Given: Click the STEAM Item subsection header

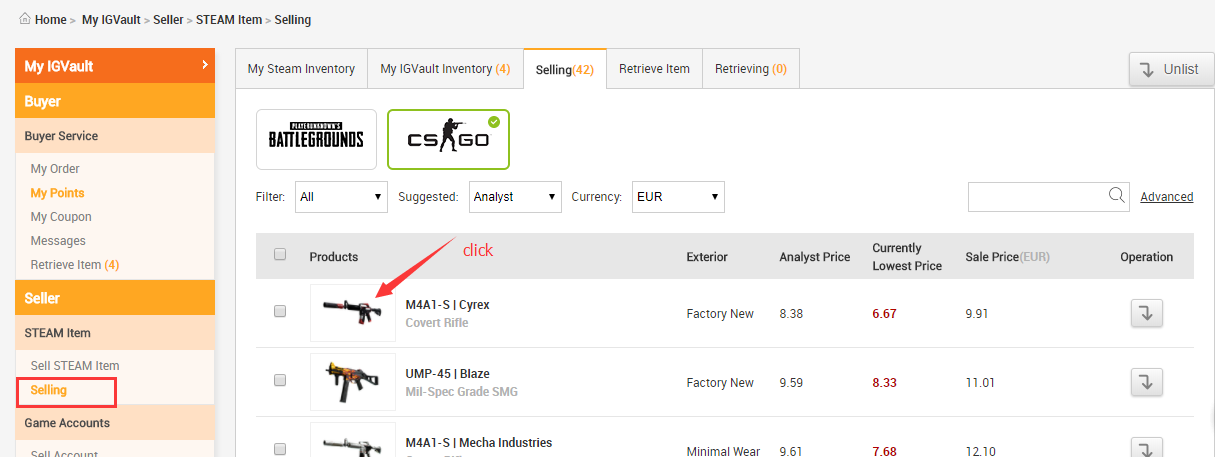Looking at the screenshot, I should click(x=115, y=333).
